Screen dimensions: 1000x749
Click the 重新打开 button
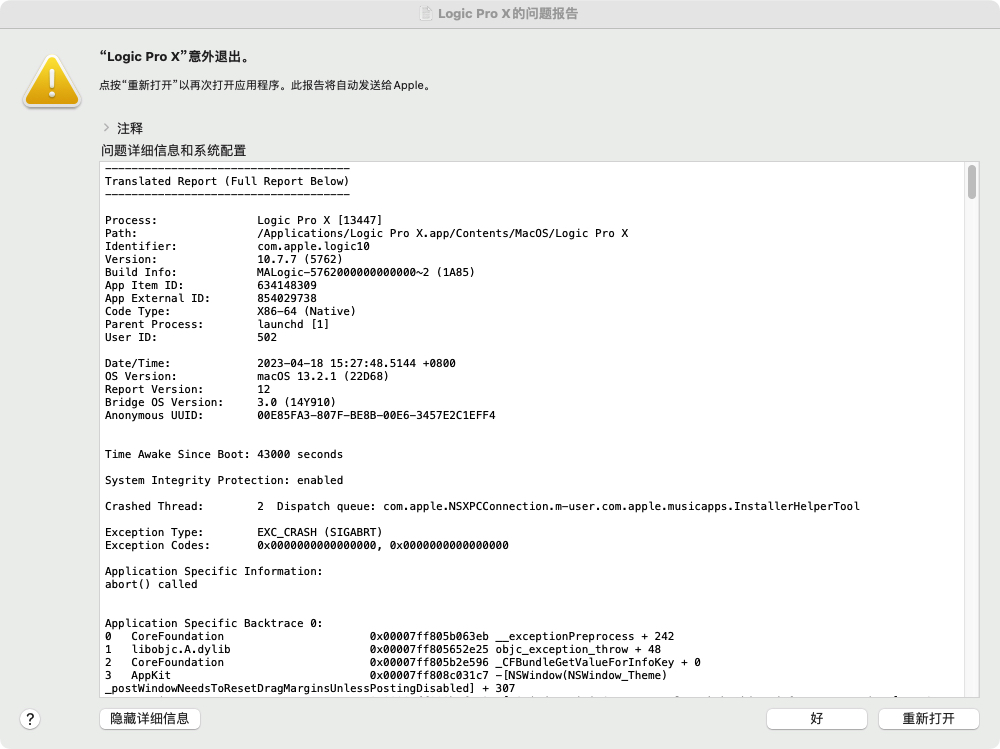[928, 718]
